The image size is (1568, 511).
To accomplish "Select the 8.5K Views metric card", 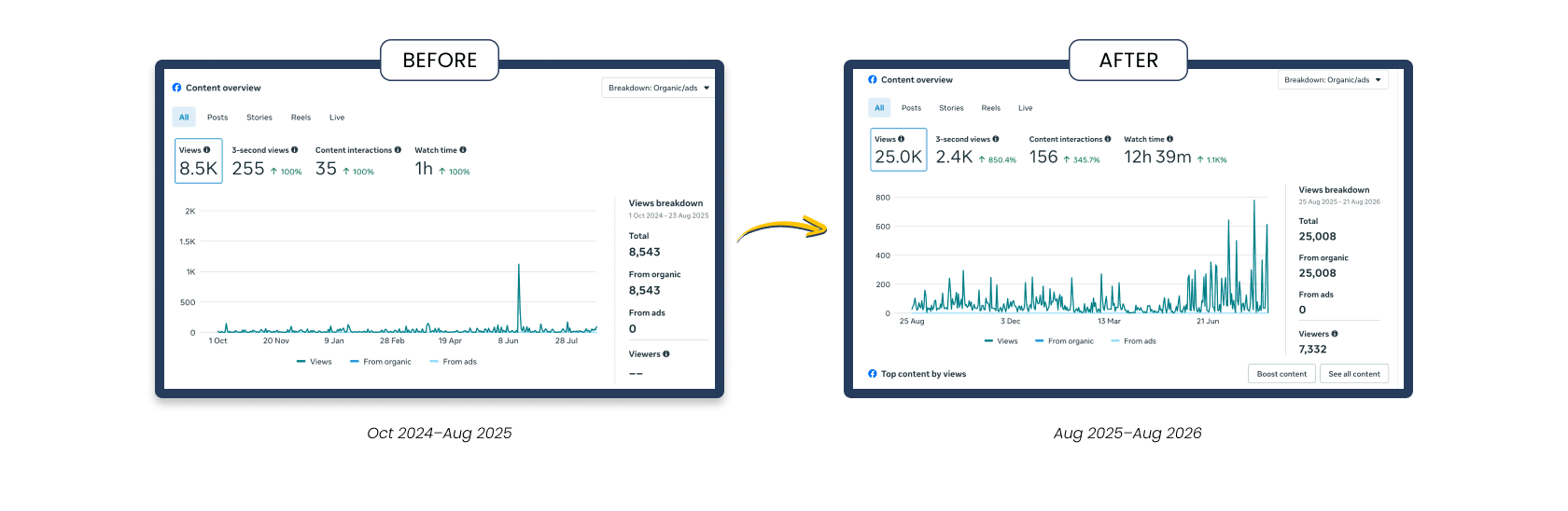I will (199, 160).
